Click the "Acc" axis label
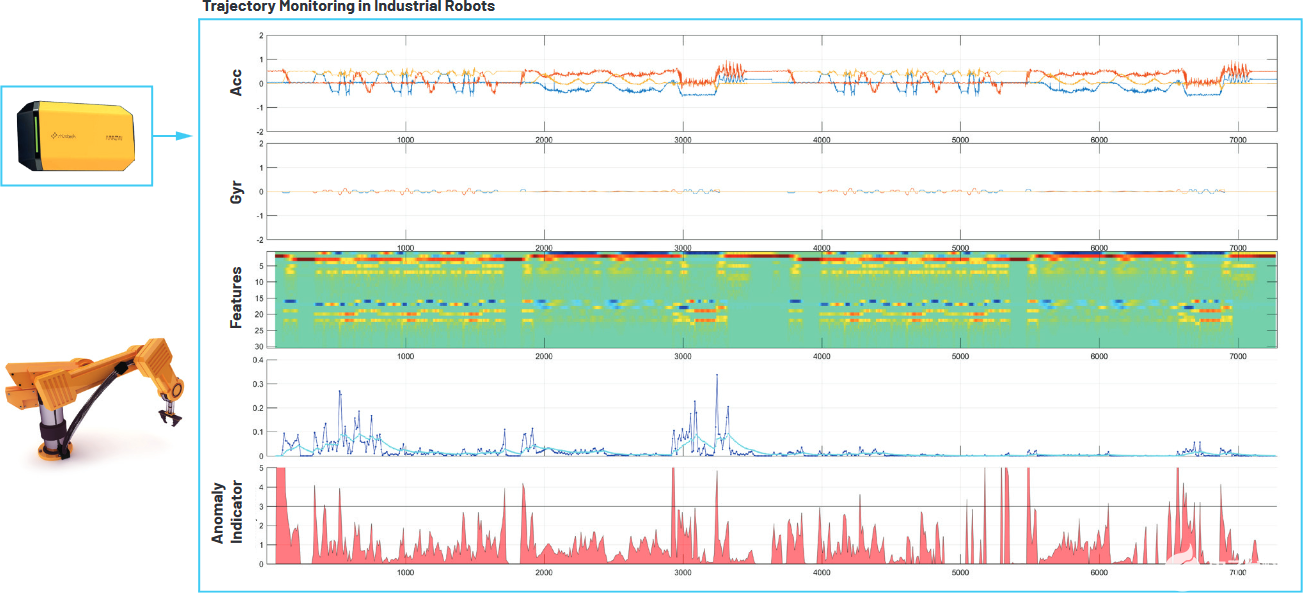The width and height of the screenshot is (1303, 593). pos(236,83)
